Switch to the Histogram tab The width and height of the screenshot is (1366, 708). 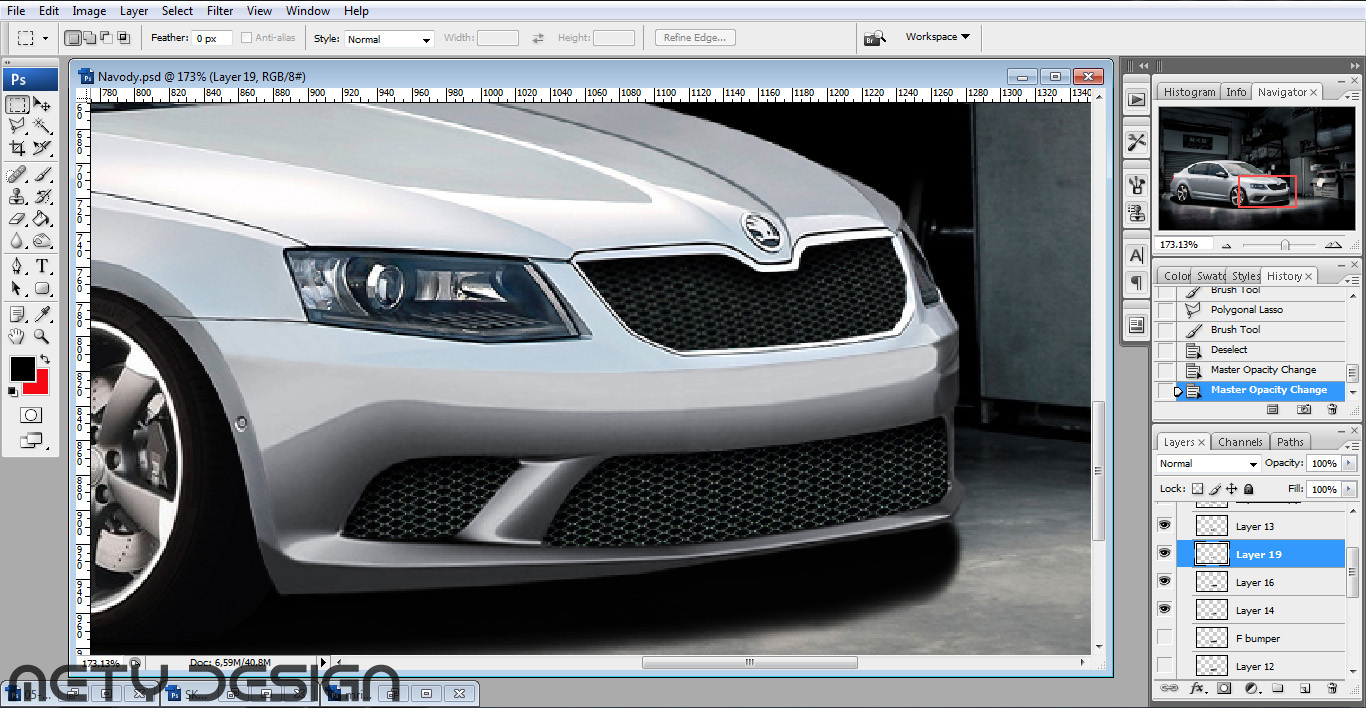[x=1189, y=92]
